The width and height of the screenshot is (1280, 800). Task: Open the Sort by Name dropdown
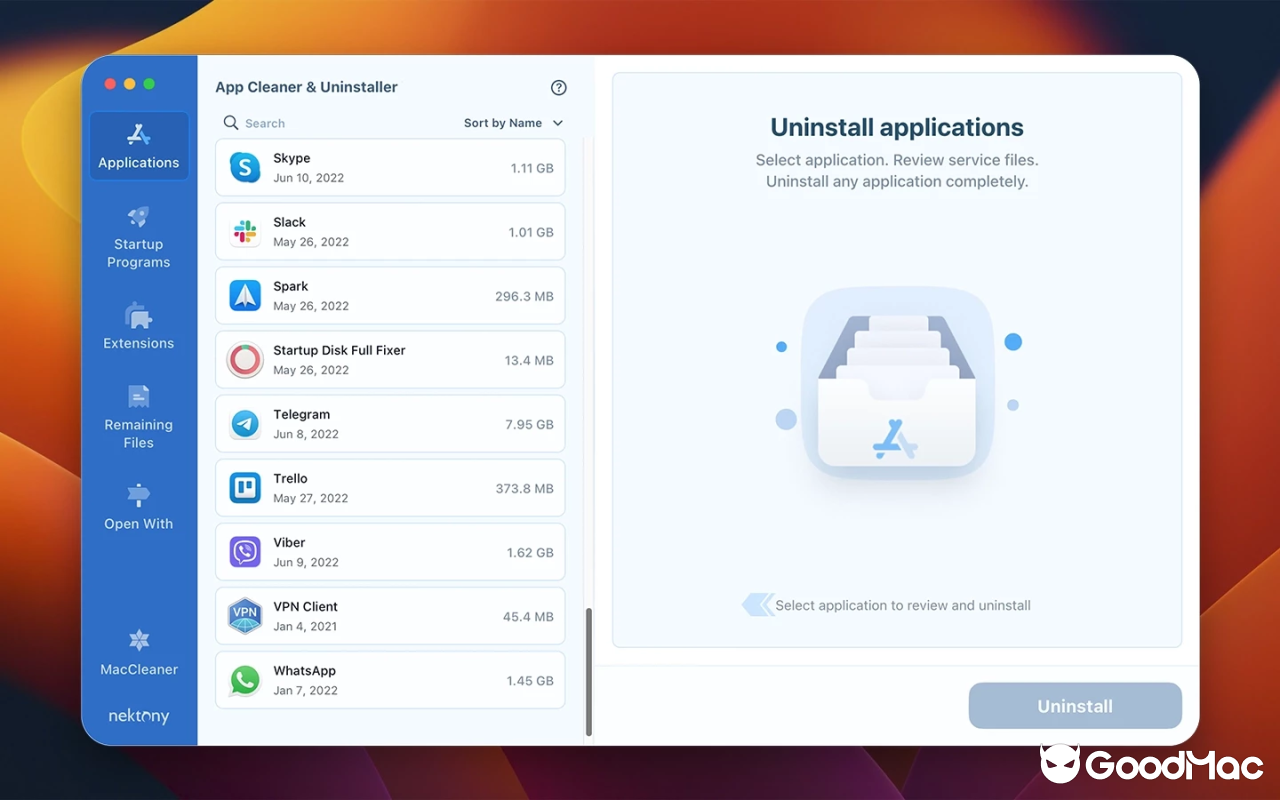click(x=504, y=123)
